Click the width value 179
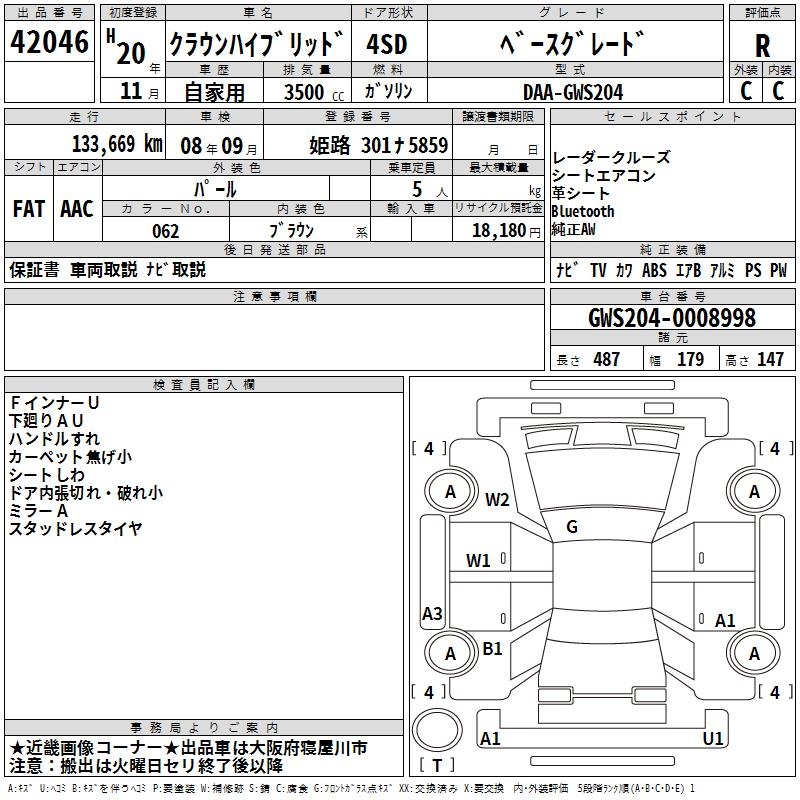 [x=690, y=359]
